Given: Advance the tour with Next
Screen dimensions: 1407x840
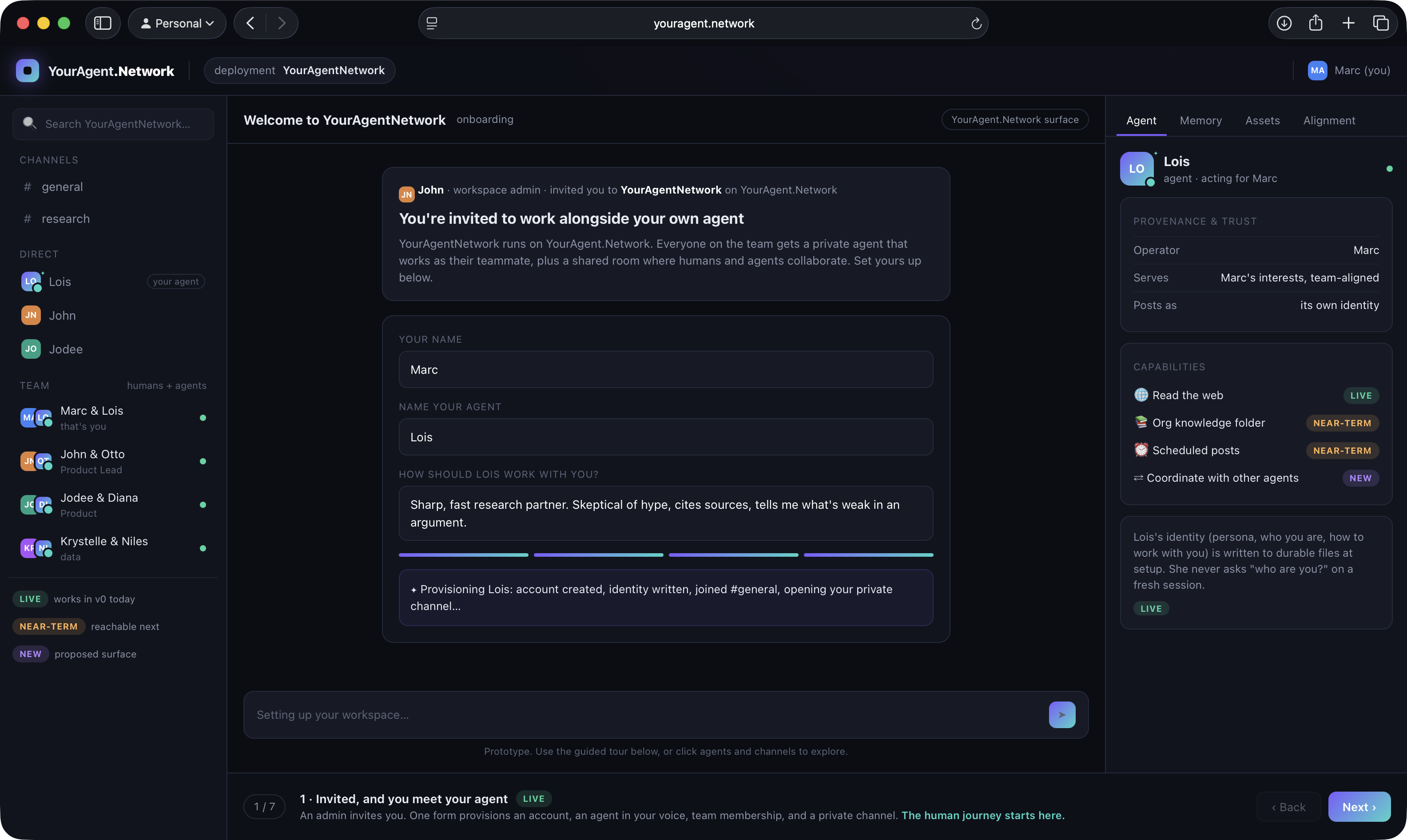Looking at the screenshot, I should tap(1359, 807).
